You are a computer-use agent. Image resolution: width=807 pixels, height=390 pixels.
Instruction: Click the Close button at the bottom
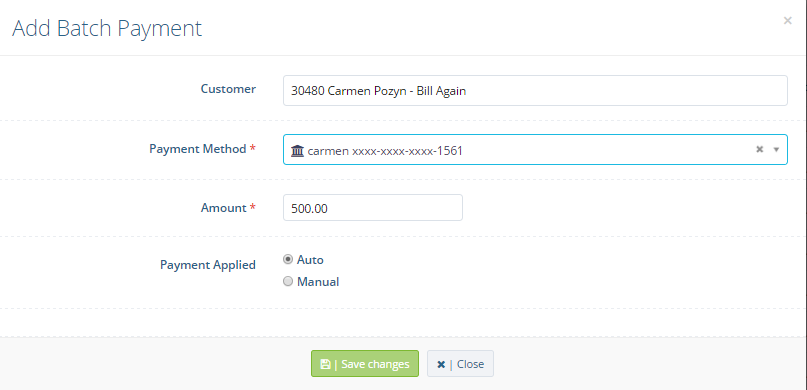(460, 364)
